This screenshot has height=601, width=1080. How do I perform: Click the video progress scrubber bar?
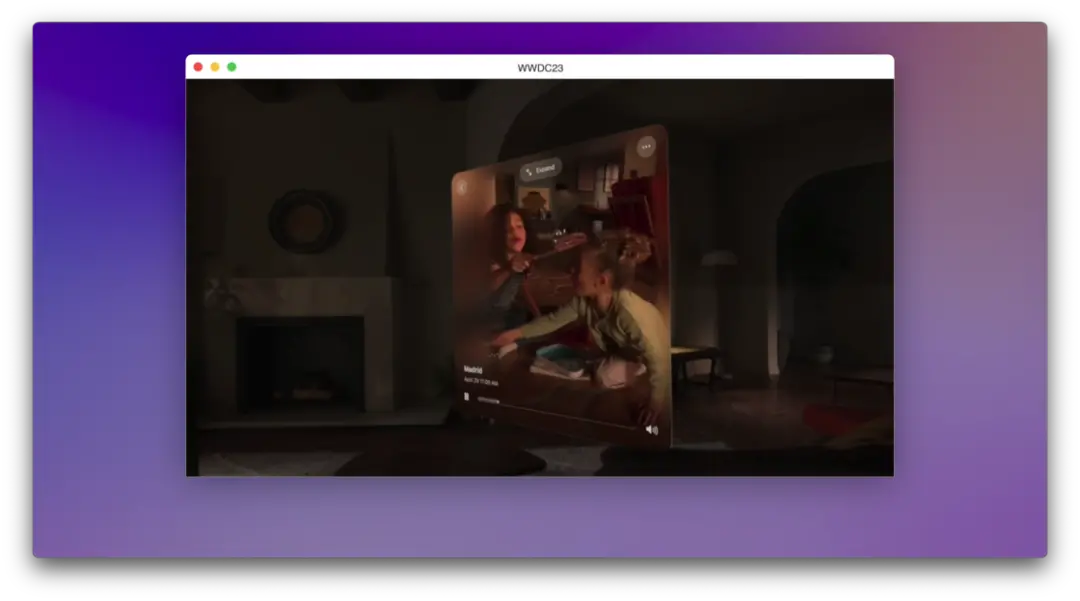557,412
